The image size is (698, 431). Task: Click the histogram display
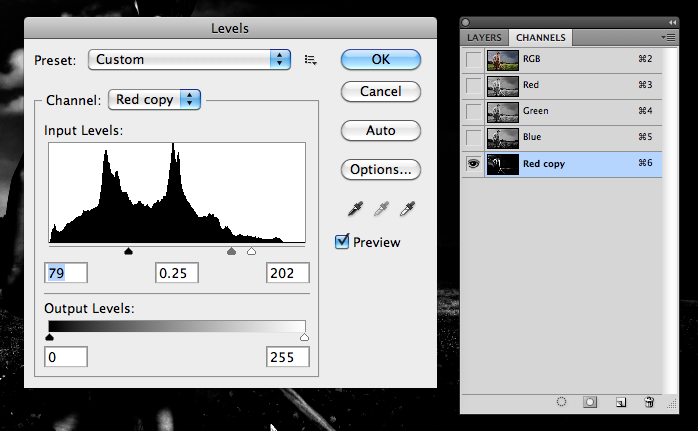pos(177,193)
